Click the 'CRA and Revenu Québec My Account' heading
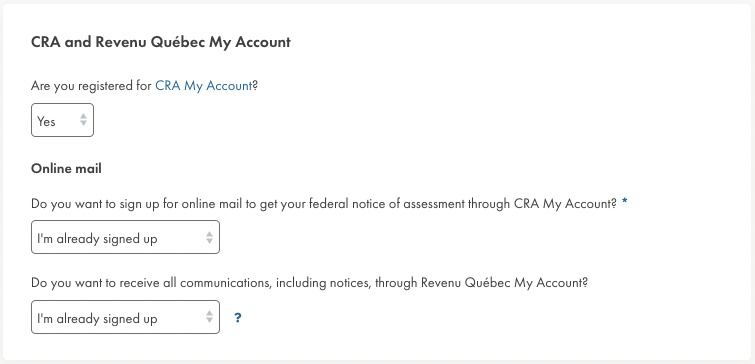 coord(161,42)
